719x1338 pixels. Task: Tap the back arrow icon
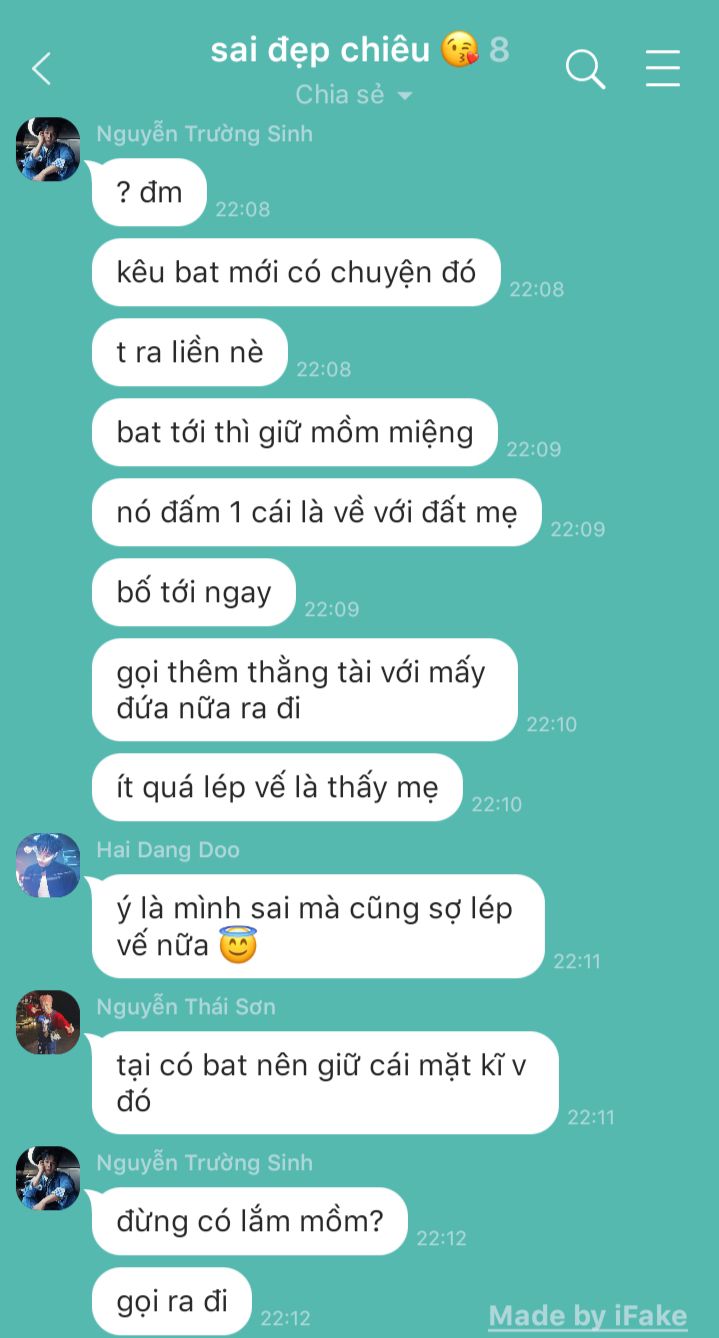[41, 69]
